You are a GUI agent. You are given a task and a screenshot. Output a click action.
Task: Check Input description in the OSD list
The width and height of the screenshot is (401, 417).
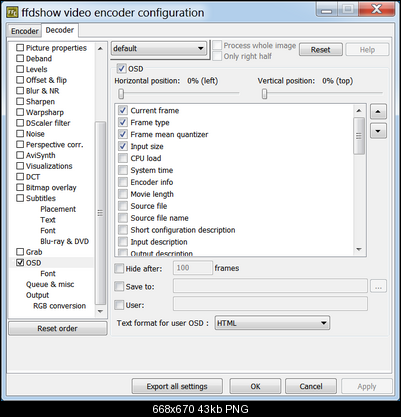(x=123, y=242)
